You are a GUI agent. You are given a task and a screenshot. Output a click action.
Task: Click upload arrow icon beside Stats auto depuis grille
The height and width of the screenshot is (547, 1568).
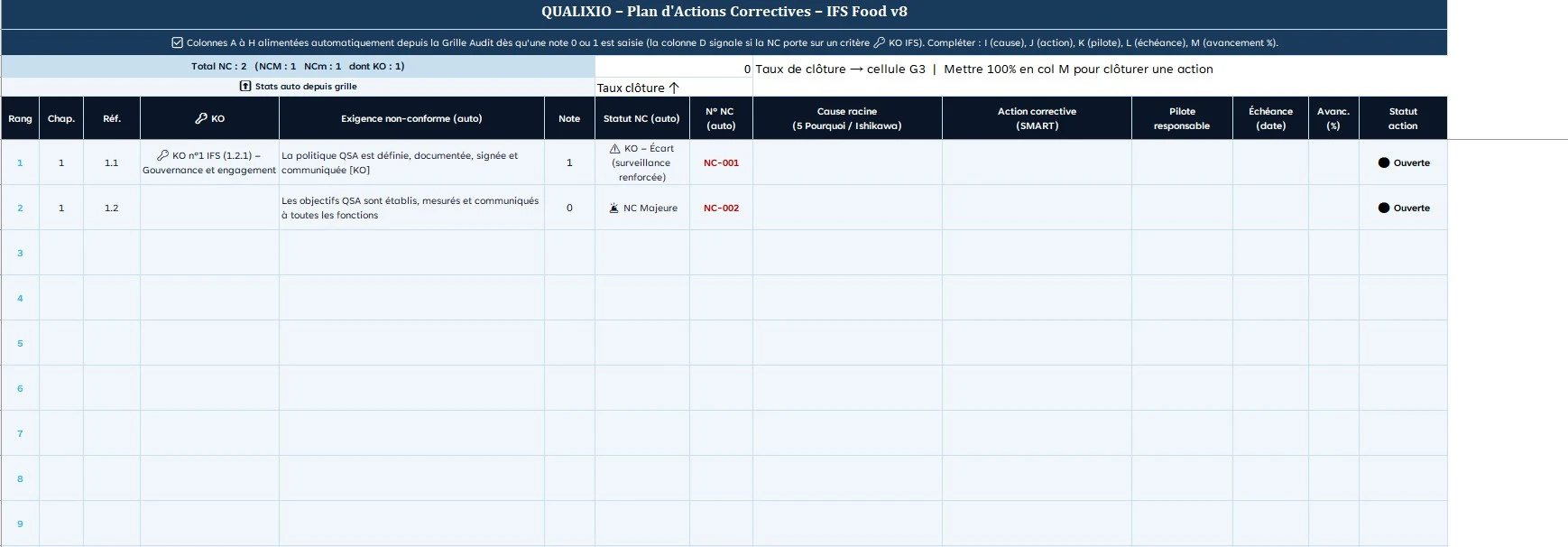click(244, 87)
